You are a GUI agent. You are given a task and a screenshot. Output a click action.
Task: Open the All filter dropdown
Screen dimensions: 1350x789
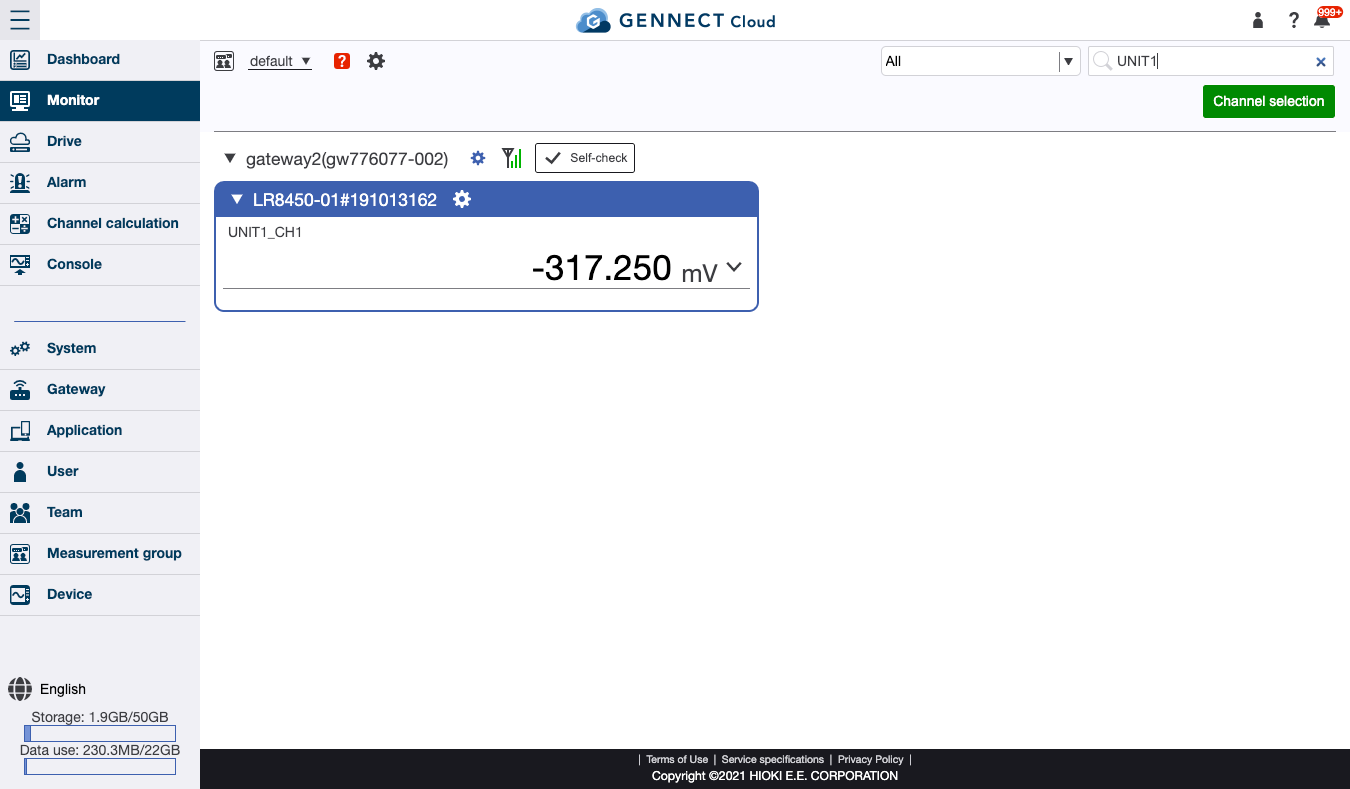click(x=1069, y=61)
